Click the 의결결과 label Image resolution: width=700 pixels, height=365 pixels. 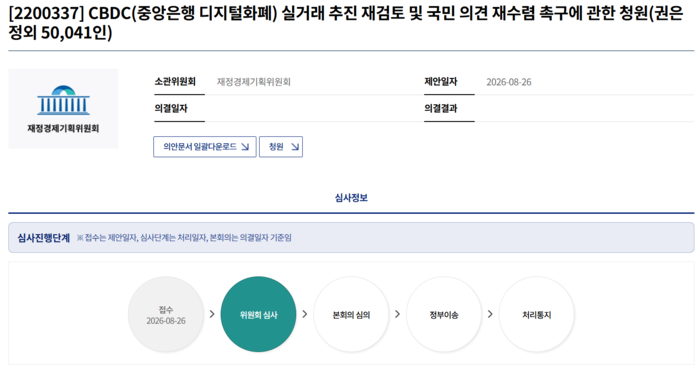click(441, 108)
